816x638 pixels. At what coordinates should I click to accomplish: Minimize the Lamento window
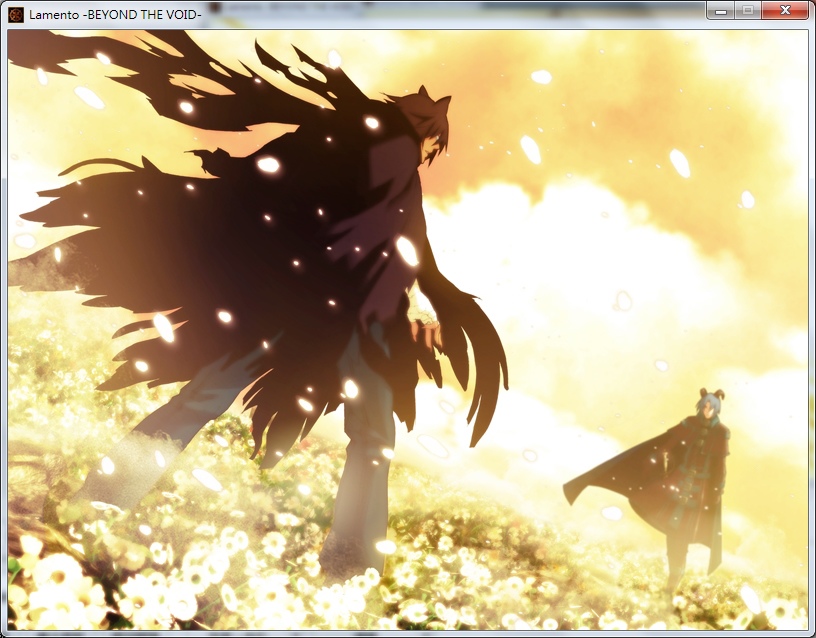721,10
